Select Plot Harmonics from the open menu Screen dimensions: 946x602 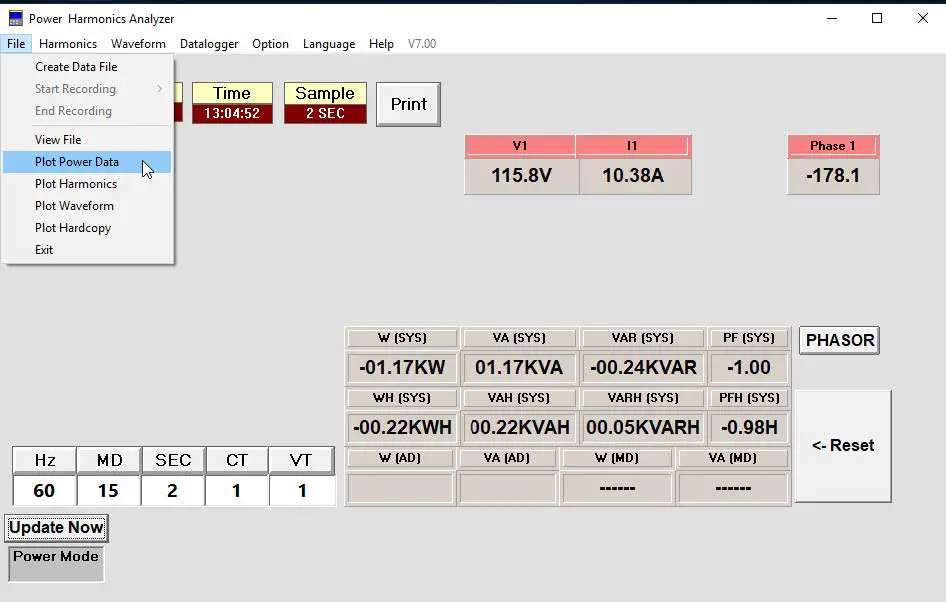tap(76, 183)
